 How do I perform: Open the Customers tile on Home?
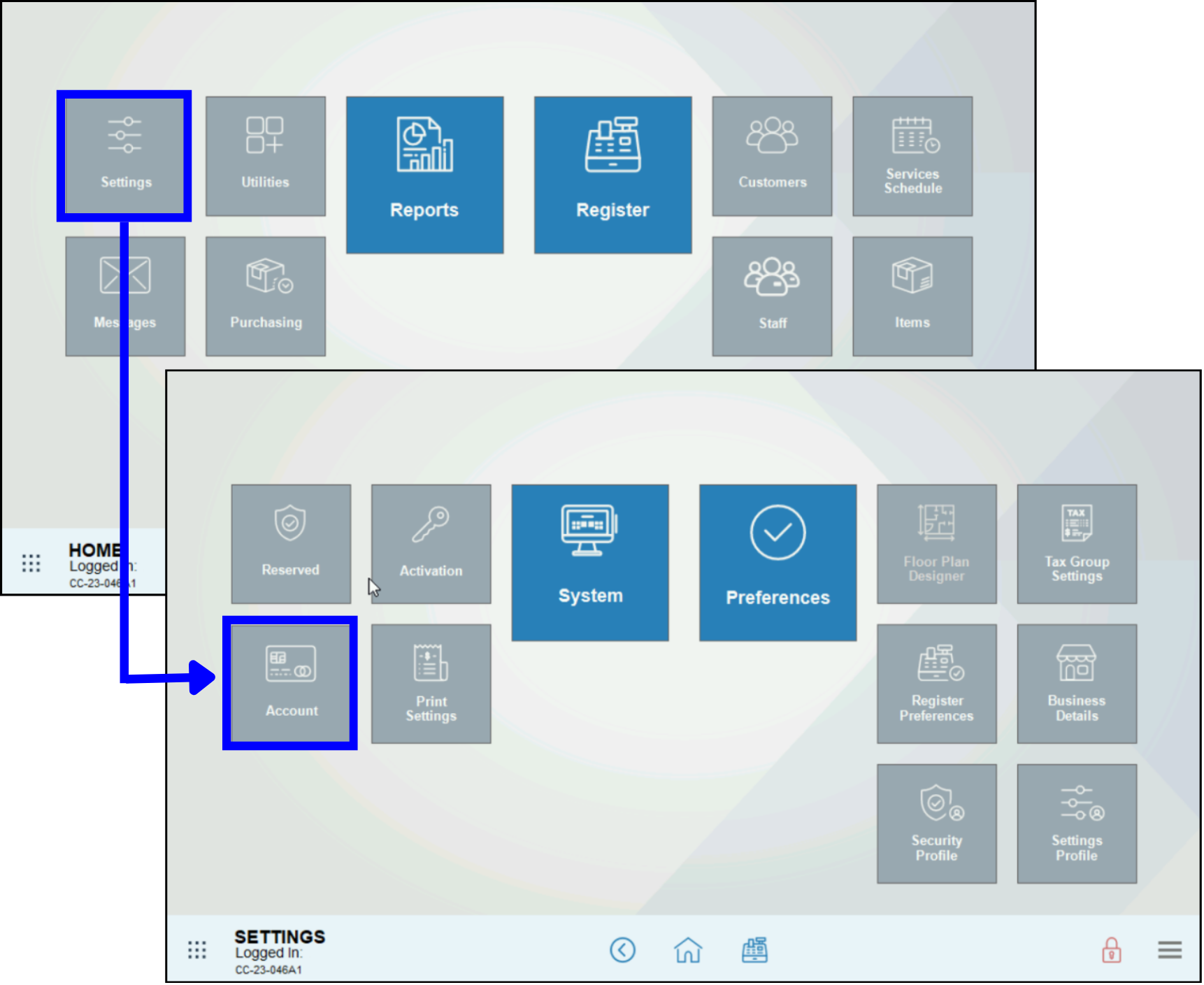coord(772,156)
